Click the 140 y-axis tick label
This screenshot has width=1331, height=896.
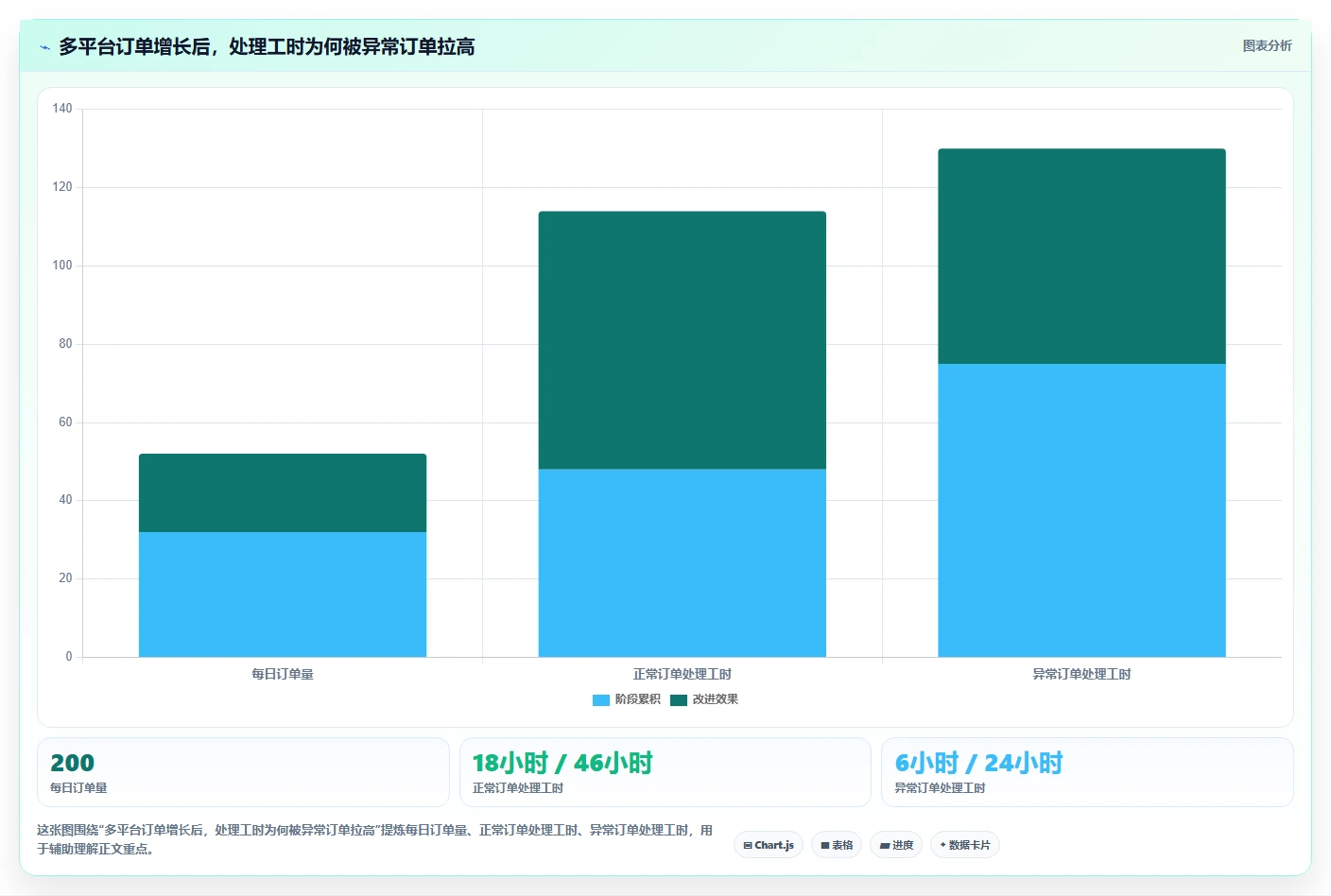62,109
